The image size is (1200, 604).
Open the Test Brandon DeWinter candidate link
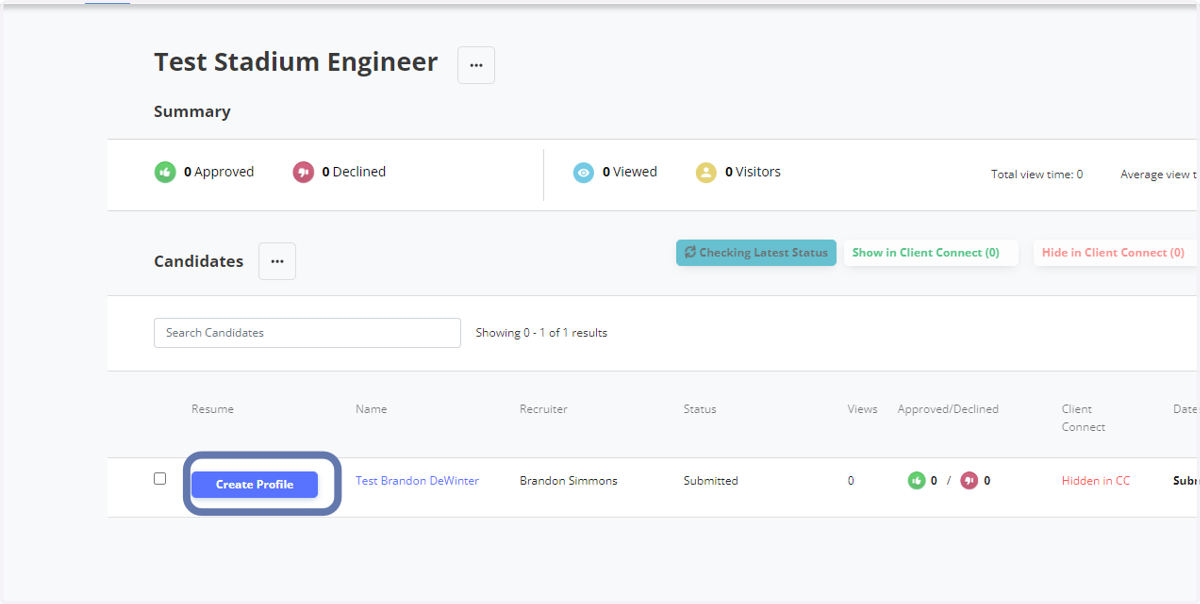coord(417,481)
